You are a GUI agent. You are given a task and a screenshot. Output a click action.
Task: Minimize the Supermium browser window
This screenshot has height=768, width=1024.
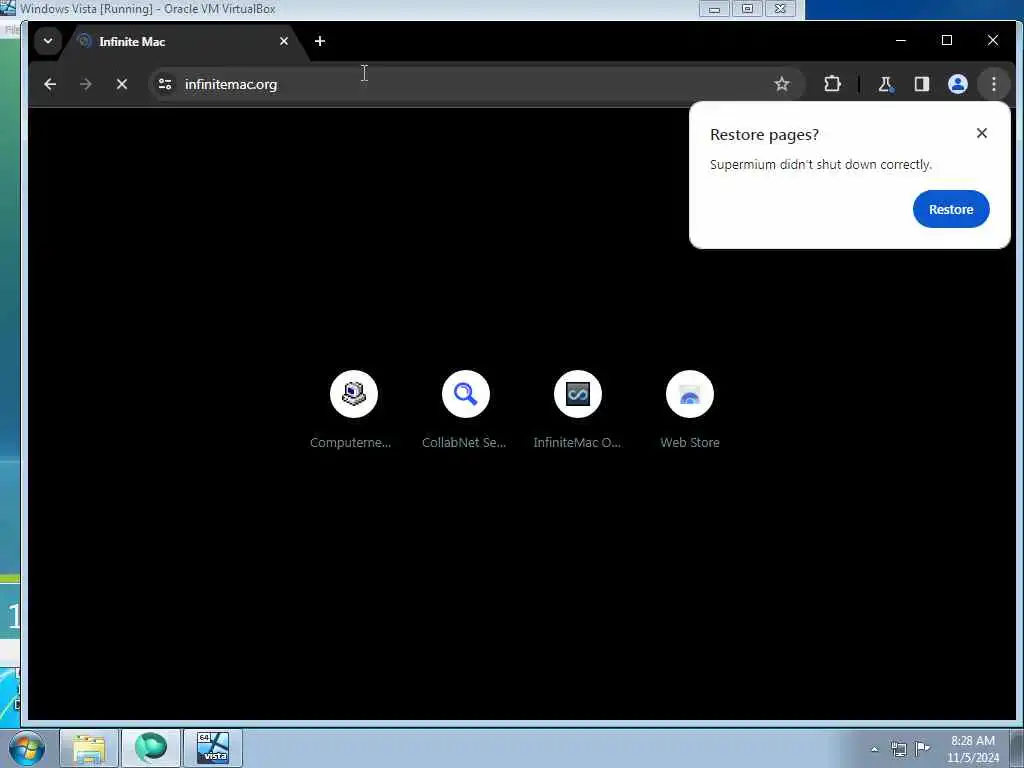click(x=901, y=40)
